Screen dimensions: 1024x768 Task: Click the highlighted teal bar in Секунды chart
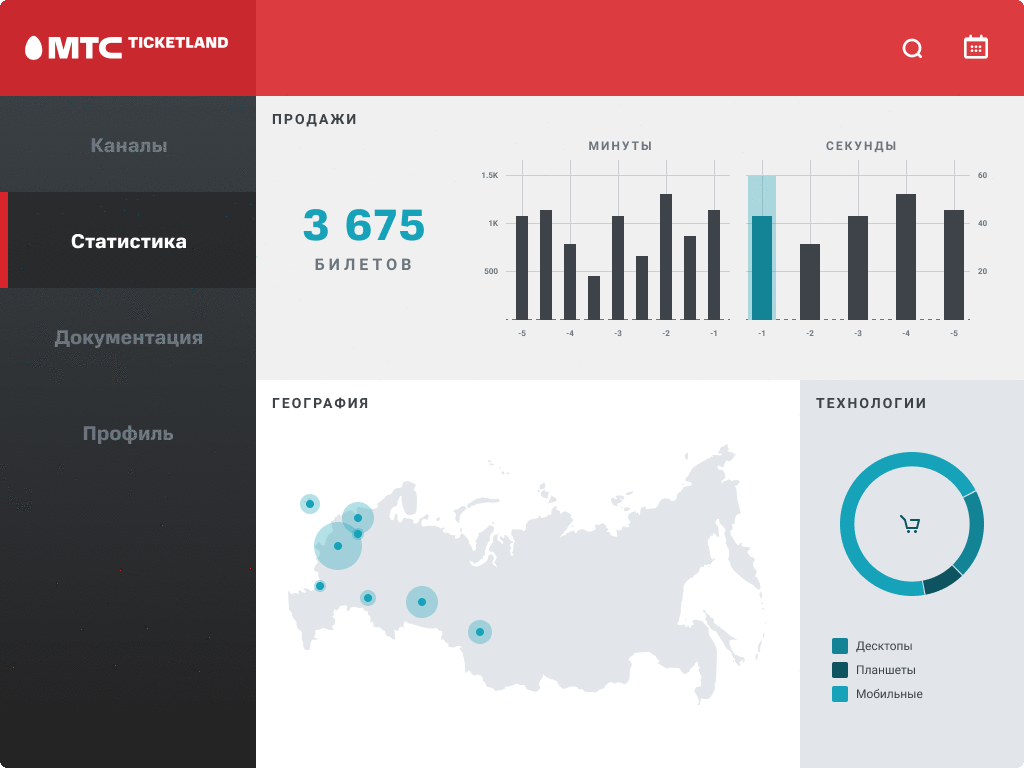click(762, 267)
